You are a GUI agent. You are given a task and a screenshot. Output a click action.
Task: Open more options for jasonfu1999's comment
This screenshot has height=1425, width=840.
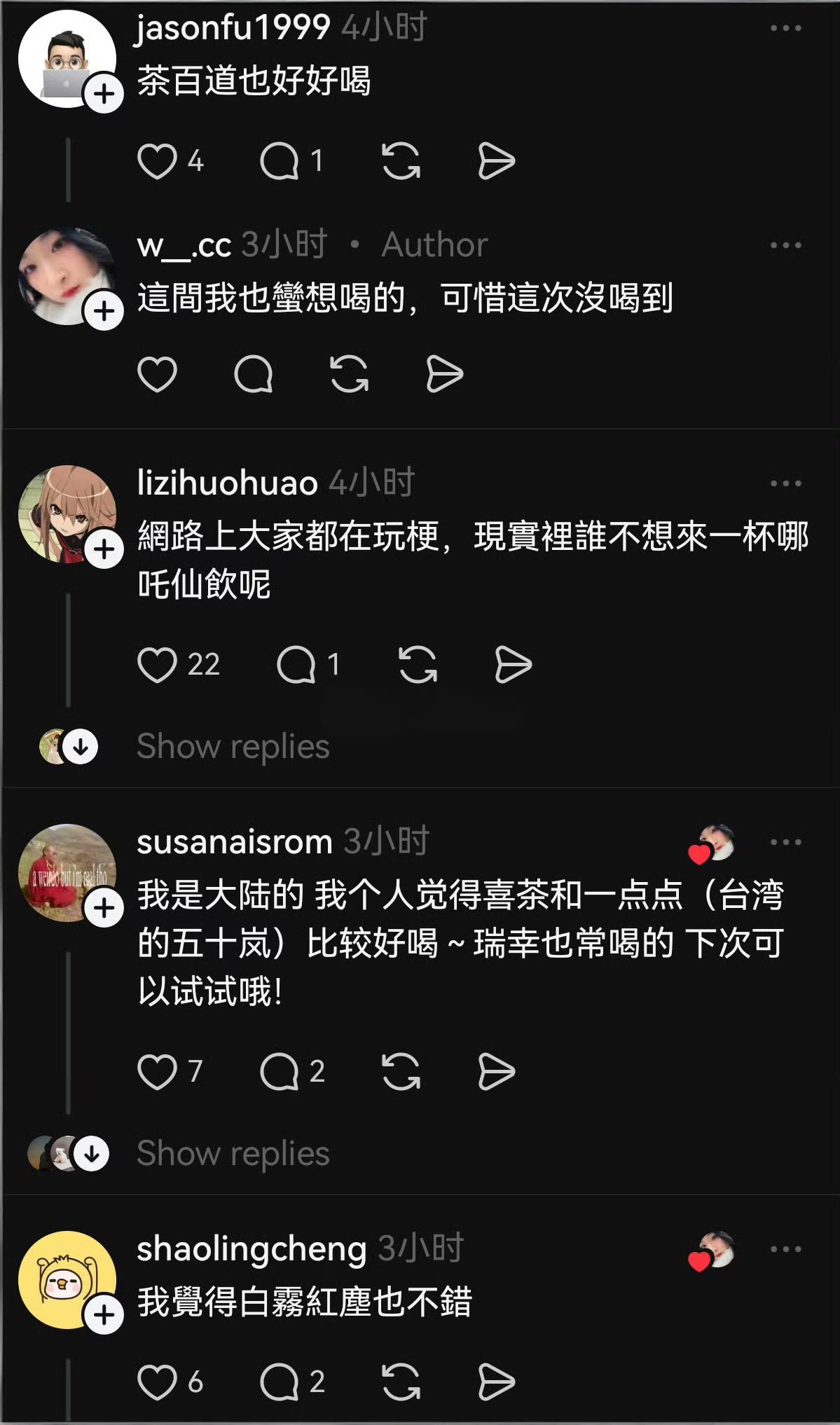point(785,28)
